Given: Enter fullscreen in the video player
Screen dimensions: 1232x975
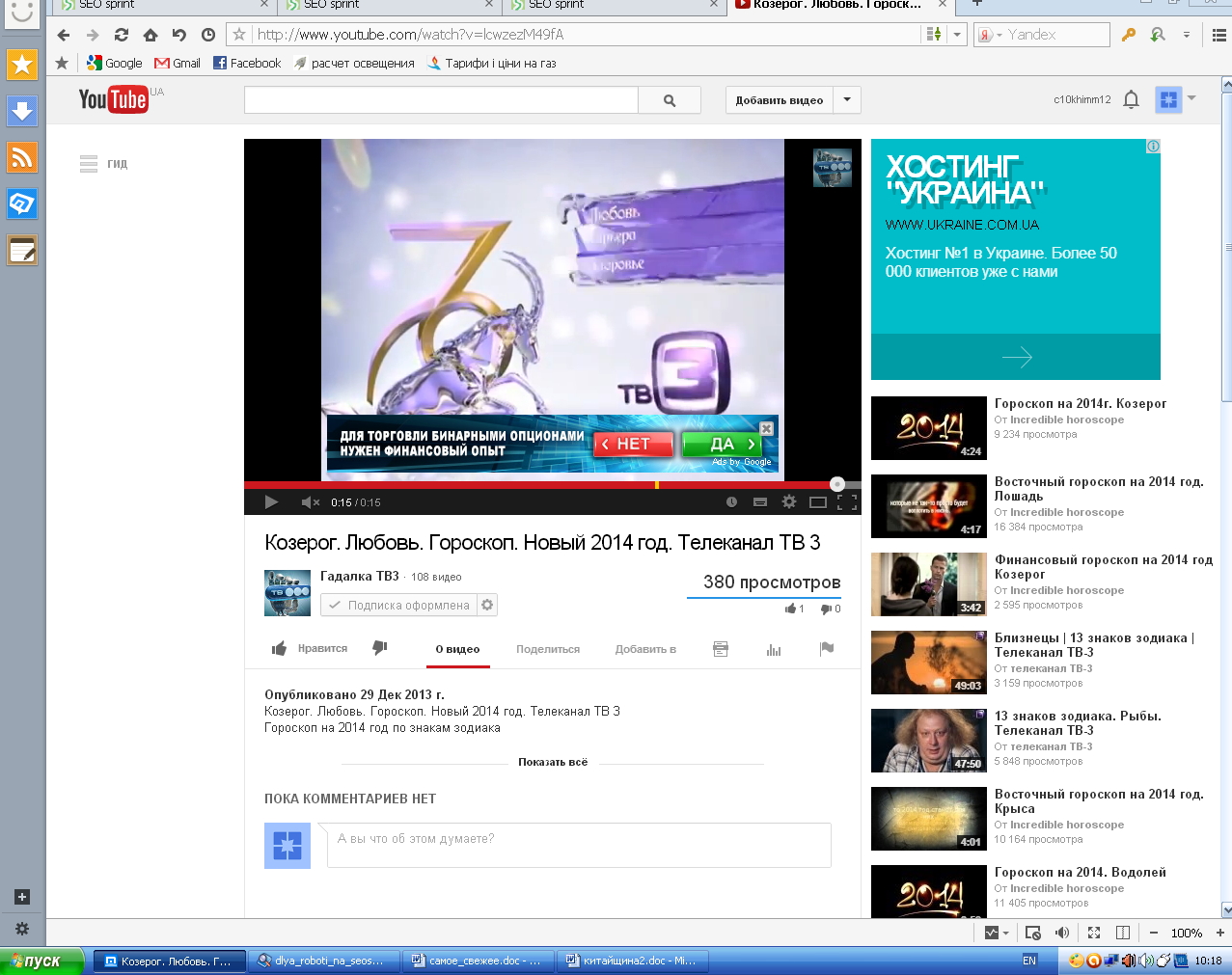Looking at the screenshot, I should 847,501.
